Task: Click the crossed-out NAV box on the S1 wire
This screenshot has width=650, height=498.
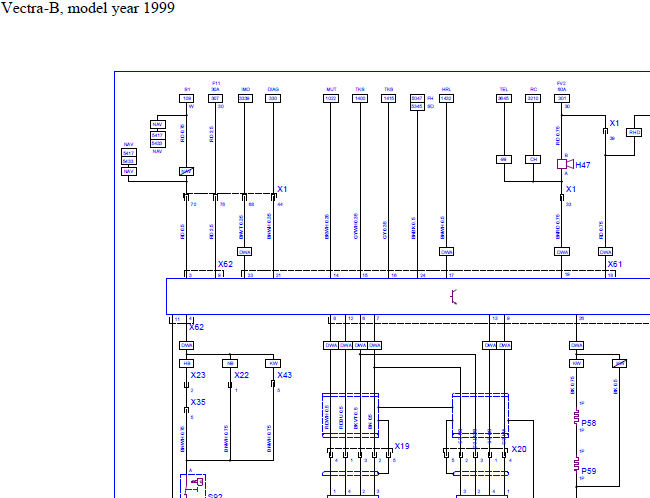Action: pos(186,171)
